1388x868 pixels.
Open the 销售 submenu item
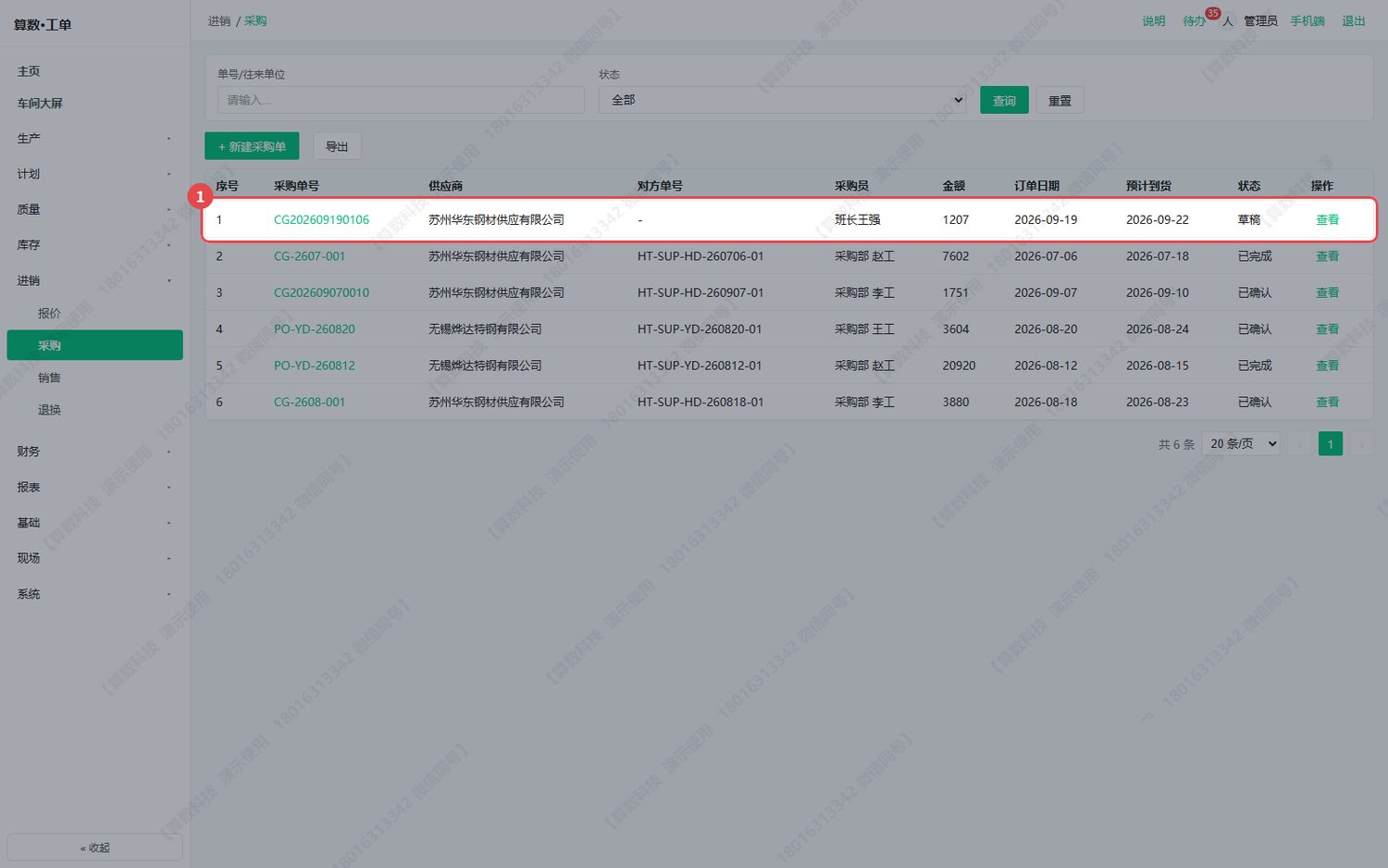(94, 378)
